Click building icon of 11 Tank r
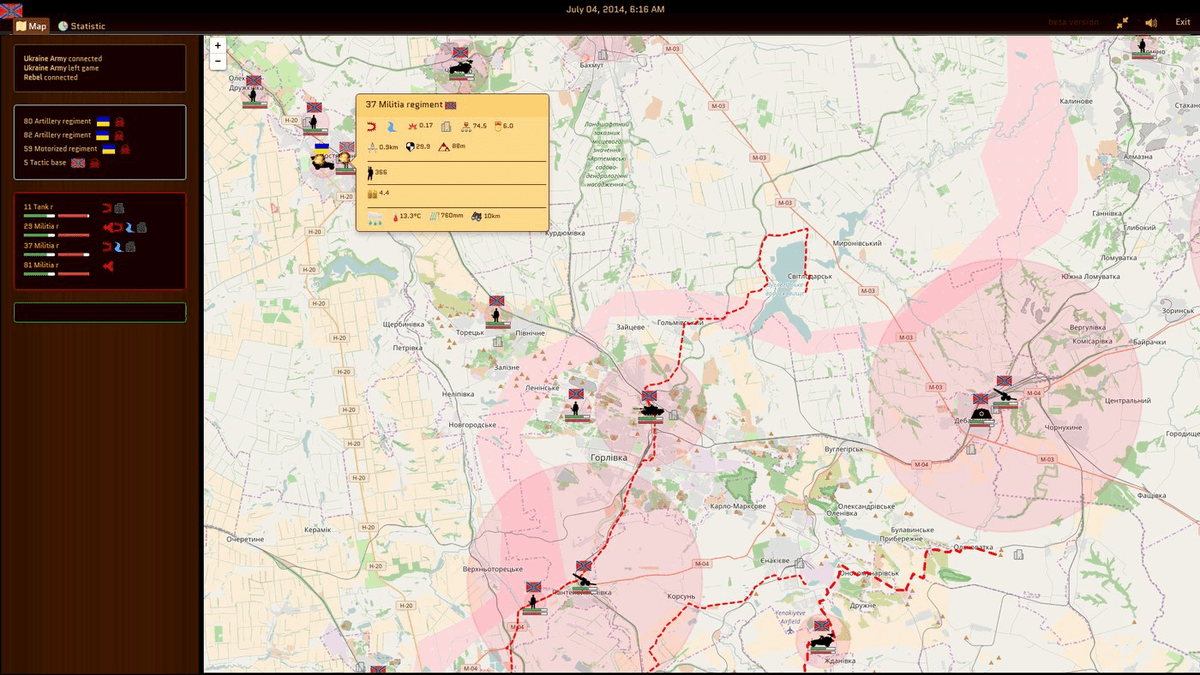1200x675 pixels. click(x=119, y=208)
